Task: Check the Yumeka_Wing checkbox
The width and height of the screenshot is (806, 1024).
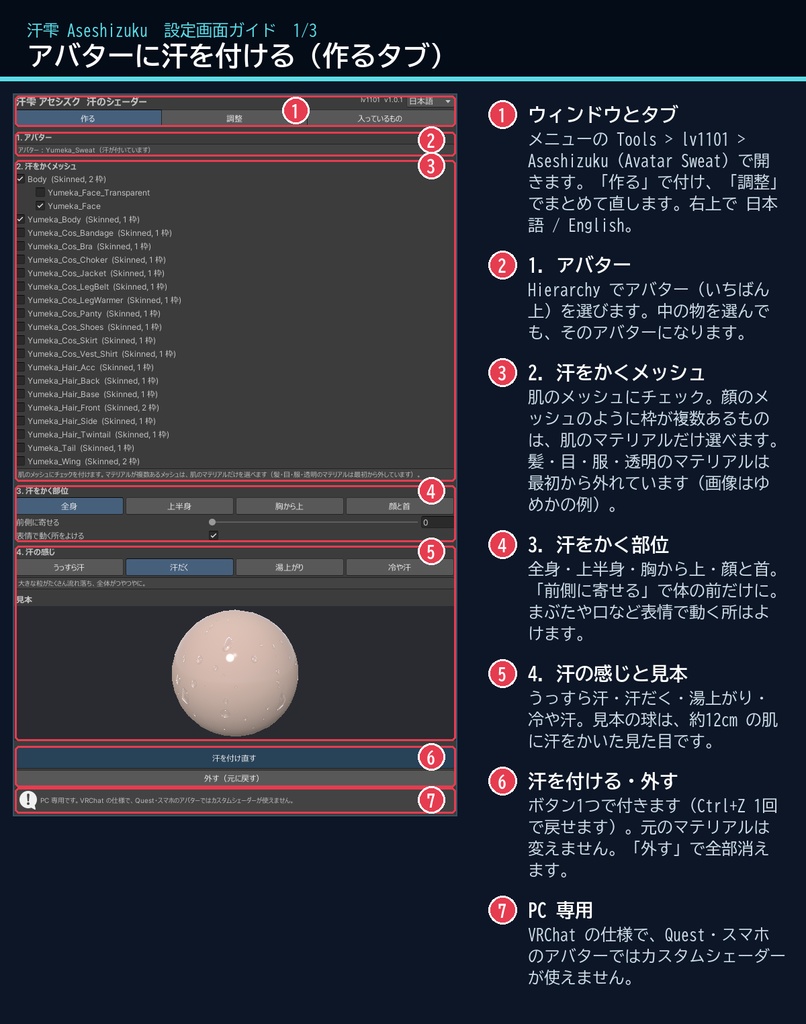Action: point(21,461)
